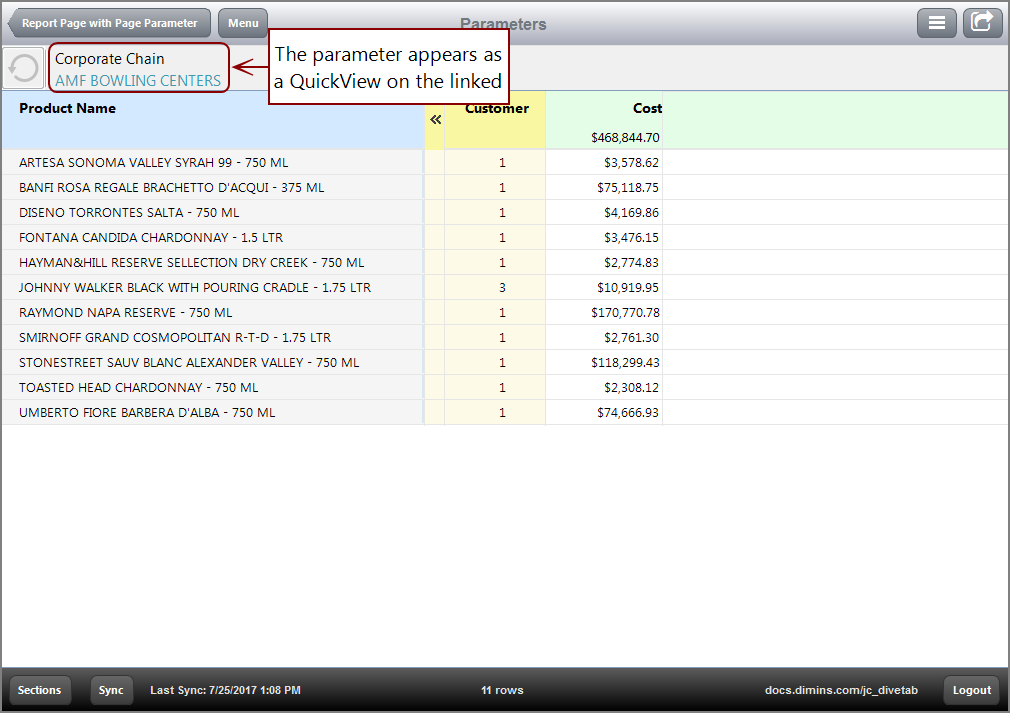The width and height of the screenshot is (1010, 713).
Task: Click the refresh icon below the back button
Action: 23,67
